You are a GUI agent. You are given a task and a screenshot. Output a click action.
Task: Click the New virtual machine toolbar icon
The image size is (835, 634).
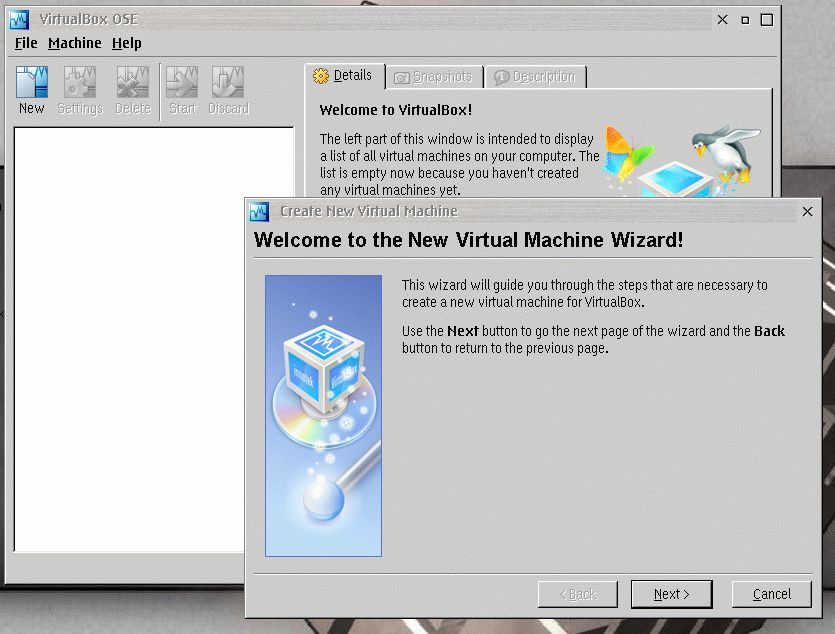click(32, 83)
